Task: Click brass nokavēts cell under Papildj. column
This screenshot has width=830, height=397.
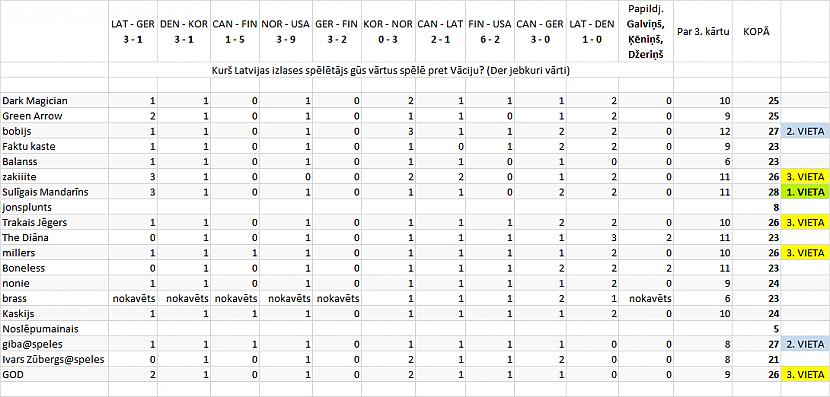Action: 646,299
